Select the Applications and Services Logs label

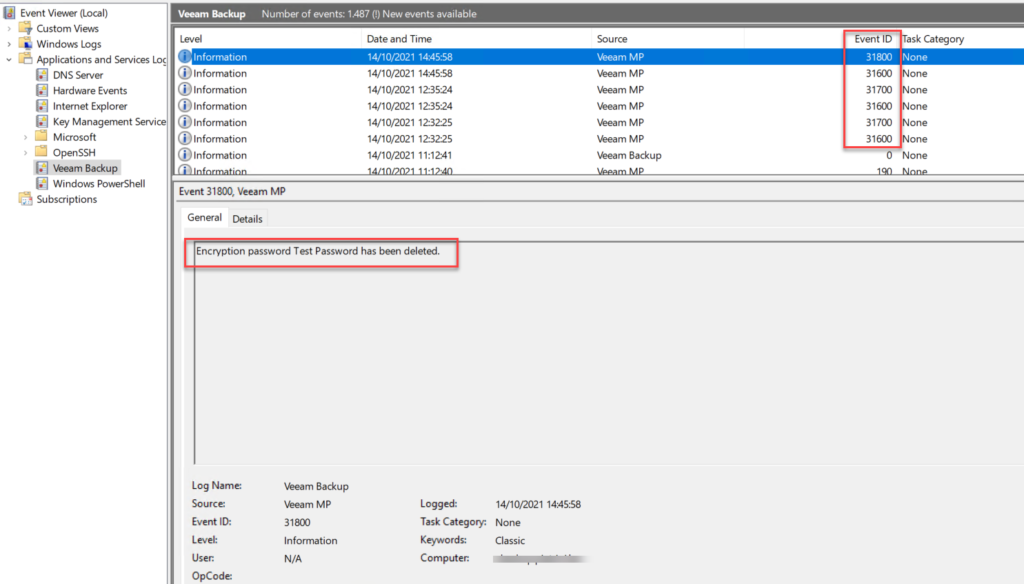101,59
